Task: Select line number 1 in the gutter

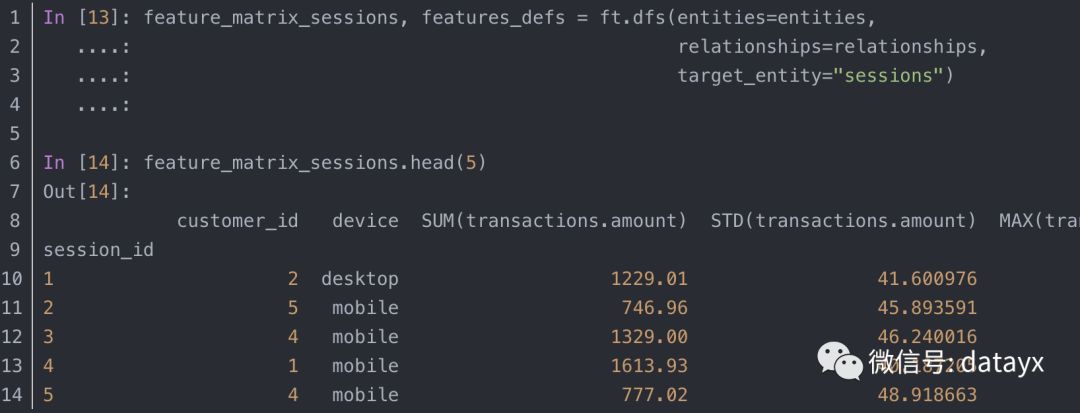Action: pyautogui.click(x=15, y=18)
